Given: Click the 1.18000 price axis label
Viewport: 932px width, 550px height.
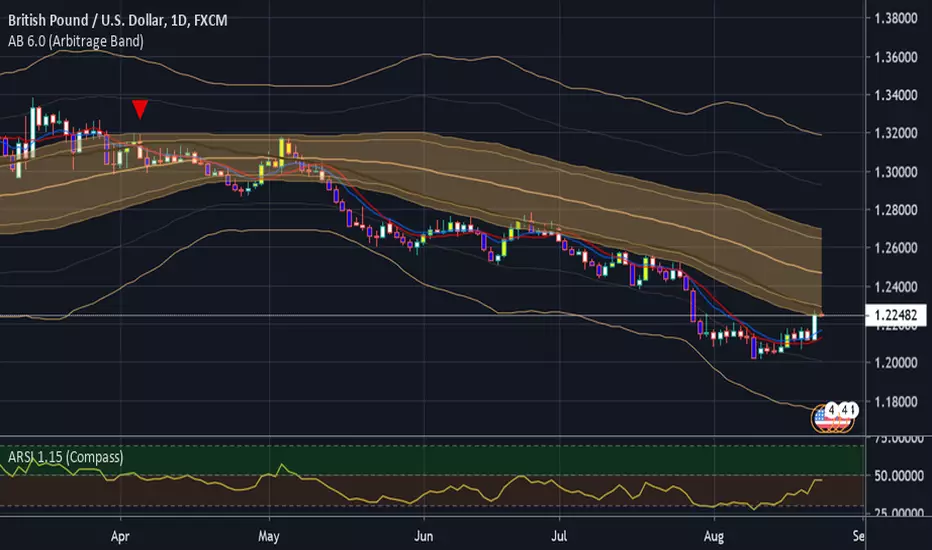Looking at the screenshot, I should [896, 401].
